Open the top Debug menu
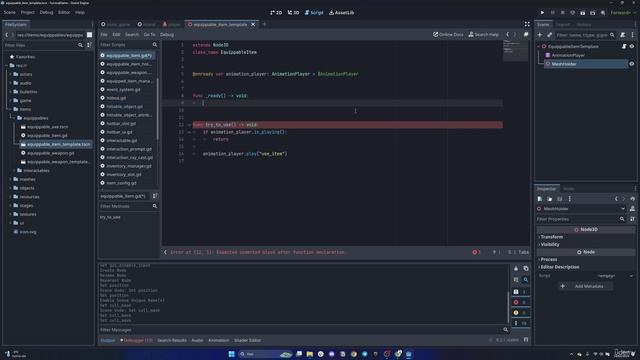Viewport: 640px width, 360px height. point(46,13)
